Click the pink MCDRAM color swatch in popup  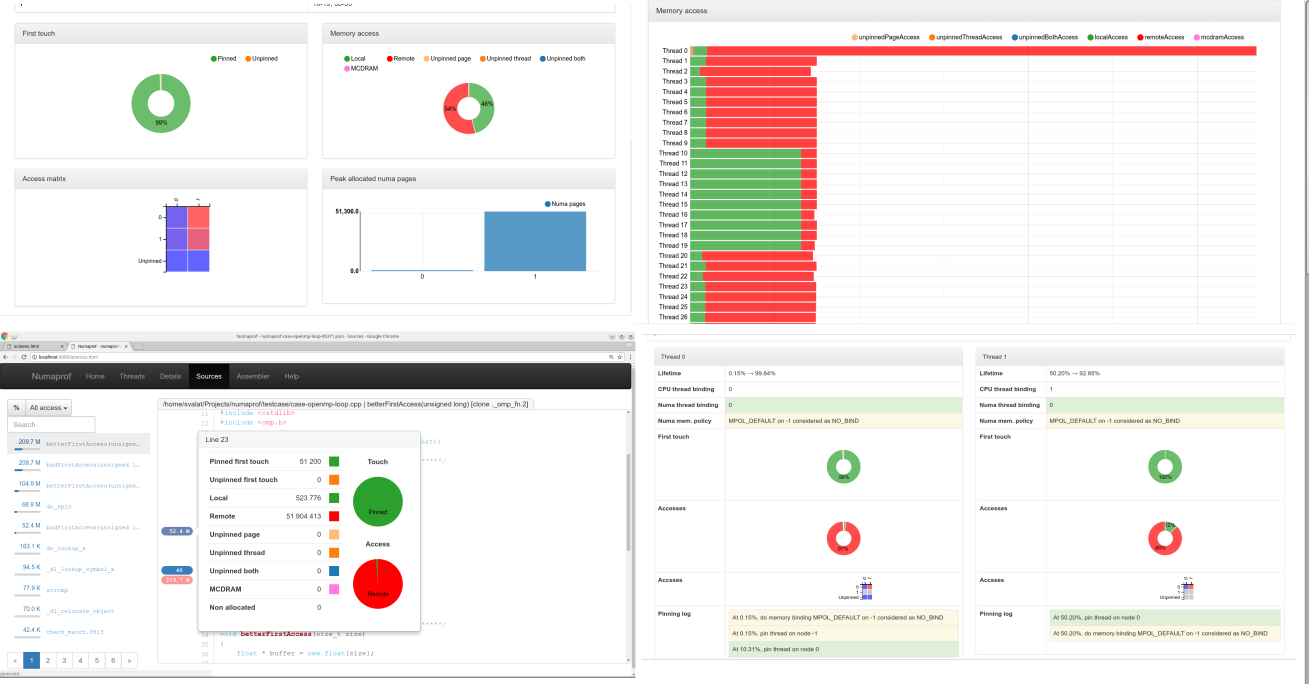click(x=334, y=589)
